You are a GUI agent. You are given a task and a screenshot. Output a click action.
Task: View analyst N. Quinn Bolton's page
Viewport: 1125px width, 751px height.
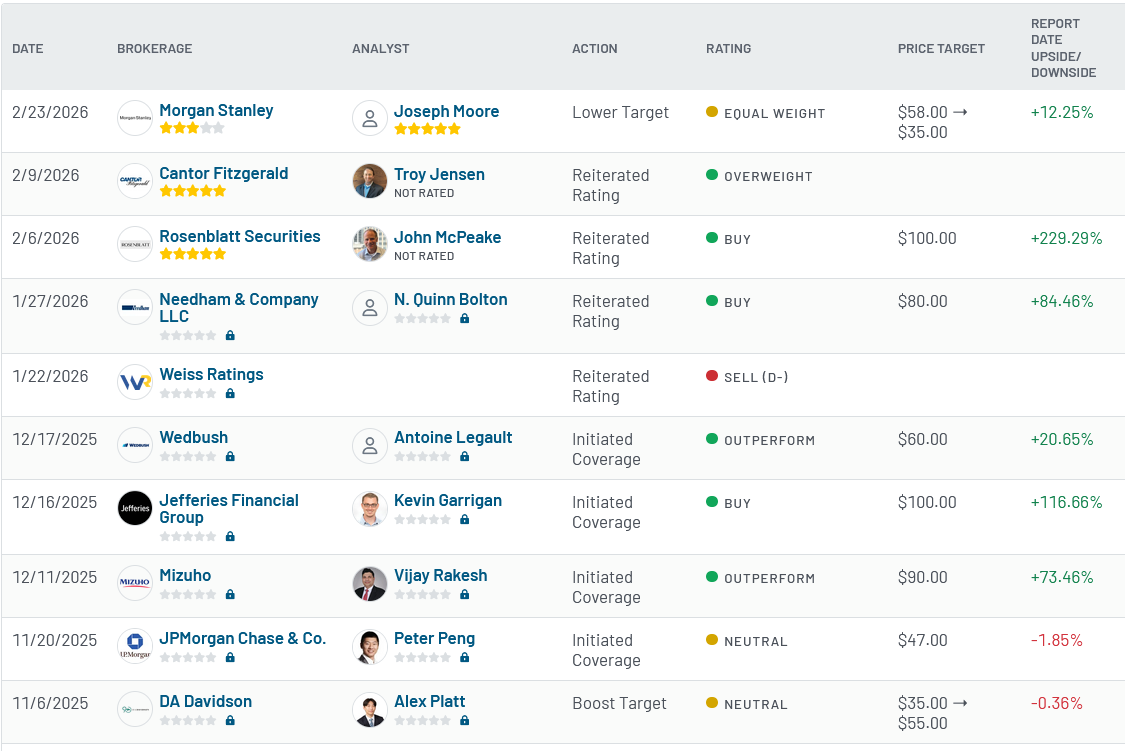coord(451,299)
